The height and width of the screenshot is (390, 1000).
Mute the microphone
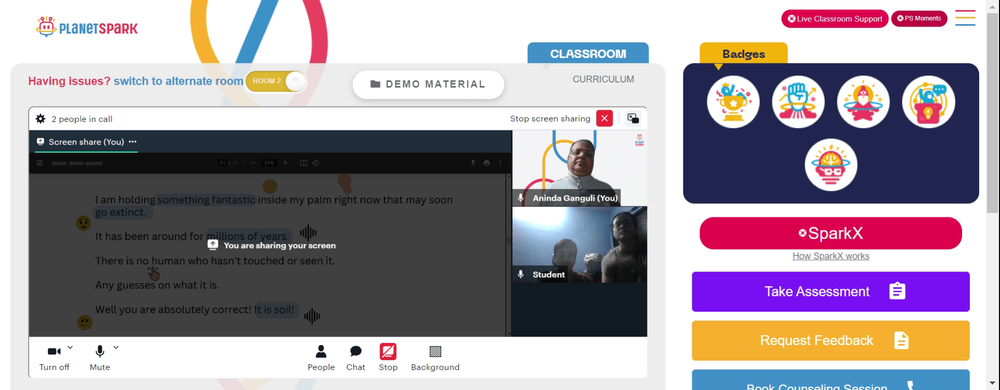point(99,358)
